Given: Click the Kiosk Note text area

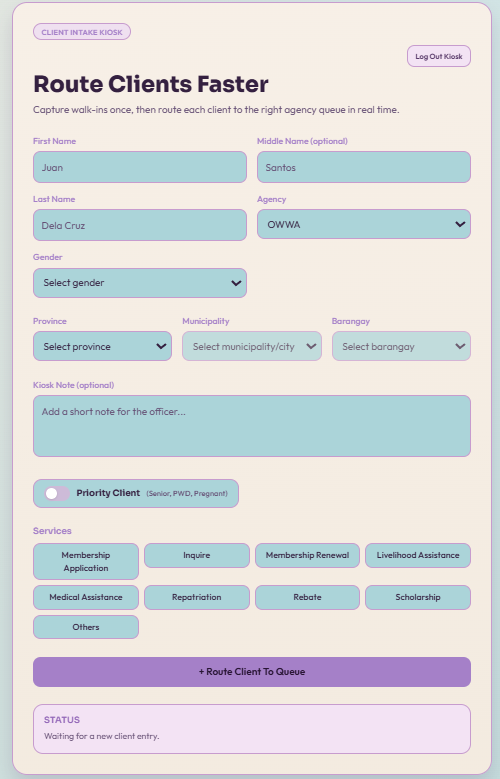Looking at the screenshot, I should tap(251, 426).
